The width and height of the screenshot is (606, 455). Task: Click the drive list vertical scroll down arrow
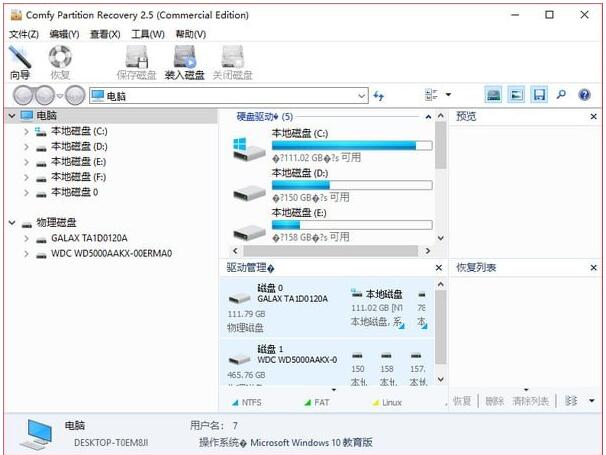click(x=441, y=238)
